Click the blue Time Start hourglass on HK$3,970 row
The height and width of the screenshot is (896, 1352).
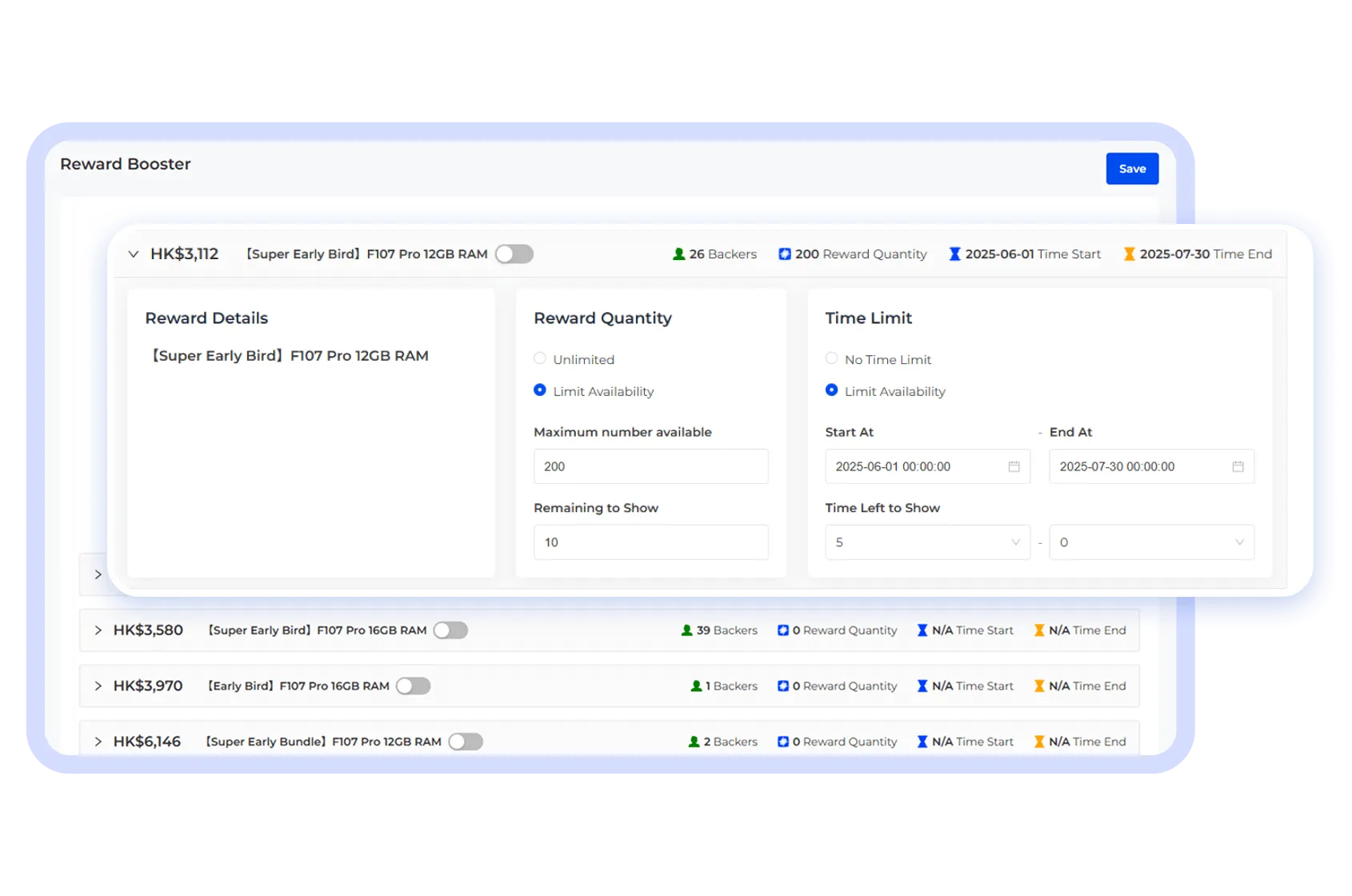pos(922,686)
